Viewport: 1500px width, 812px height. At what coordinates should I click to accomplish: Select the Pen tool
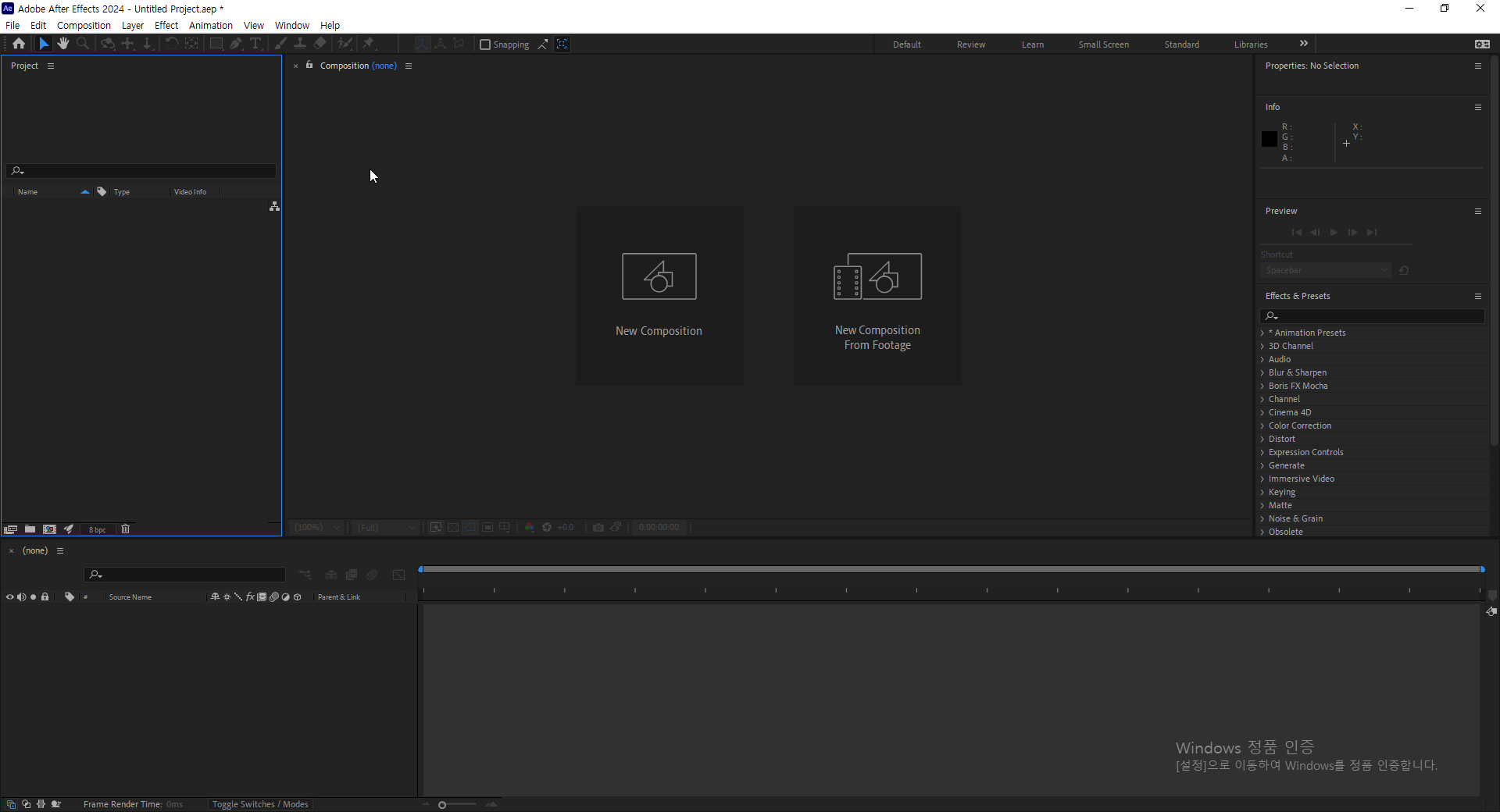pos(236,44)
